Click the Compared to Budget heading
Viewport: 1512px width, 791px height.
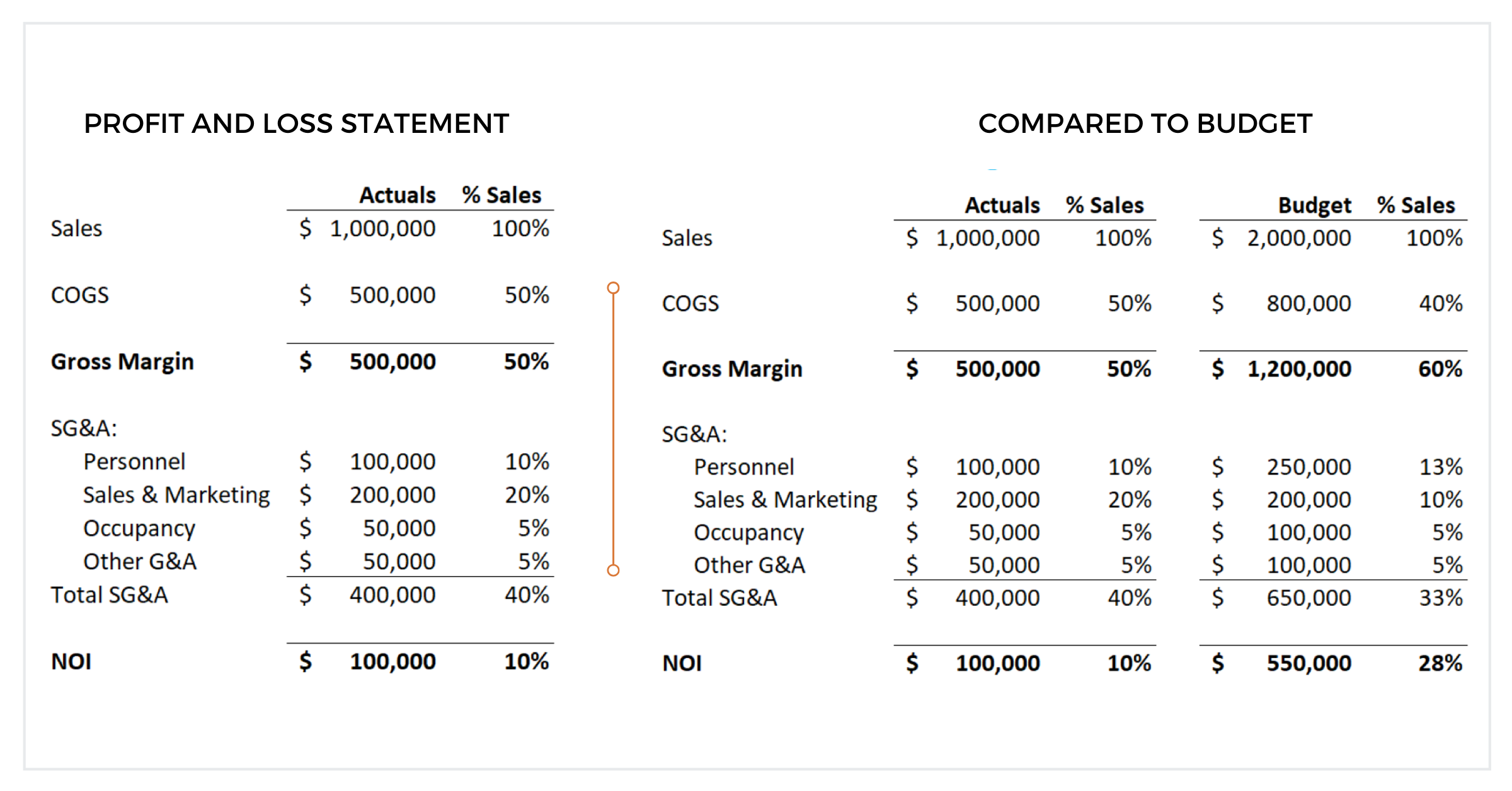(1145, 123)
